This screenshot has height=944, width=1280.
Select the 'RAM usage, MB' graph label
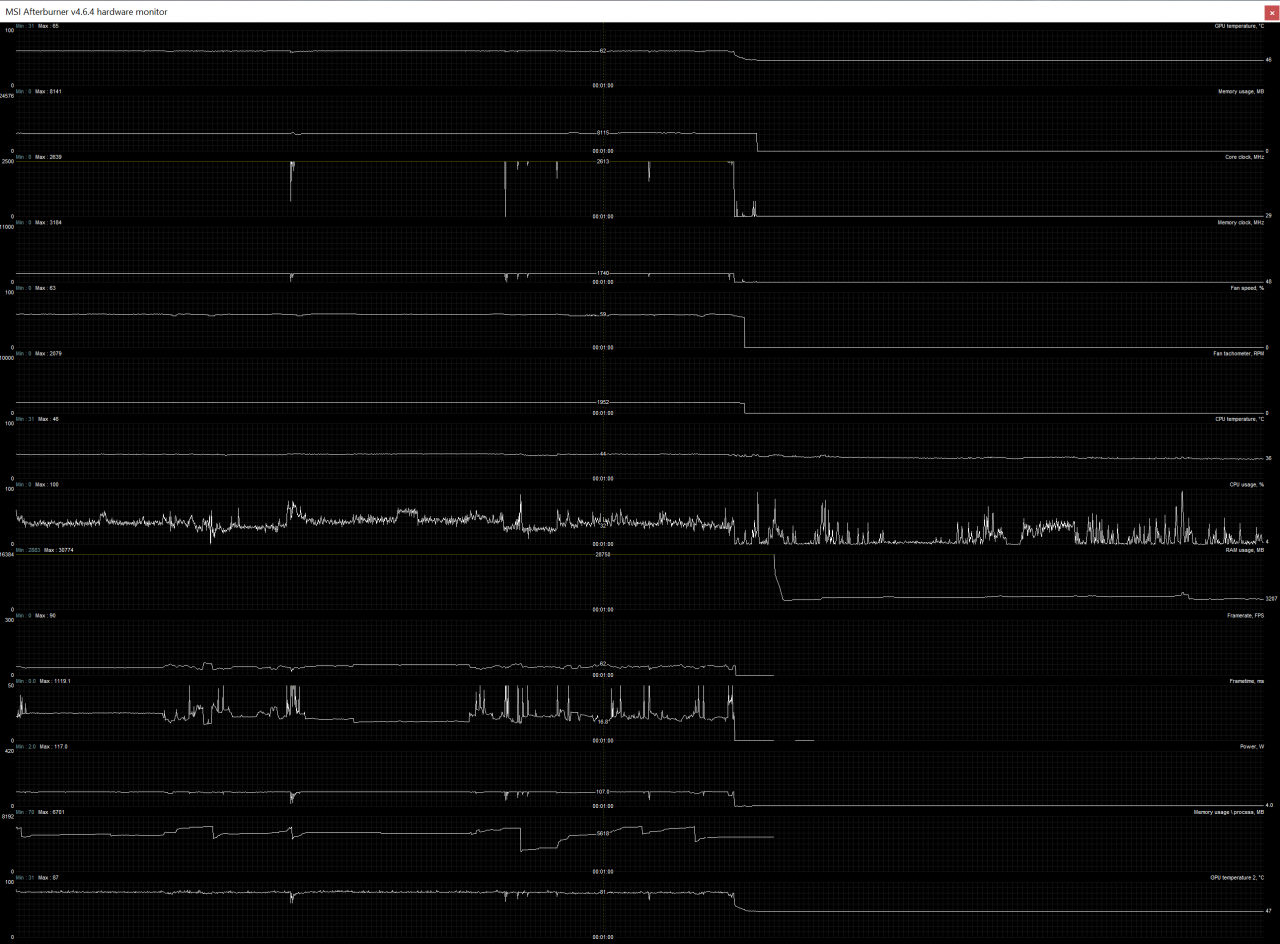[x=1245, y=550]
